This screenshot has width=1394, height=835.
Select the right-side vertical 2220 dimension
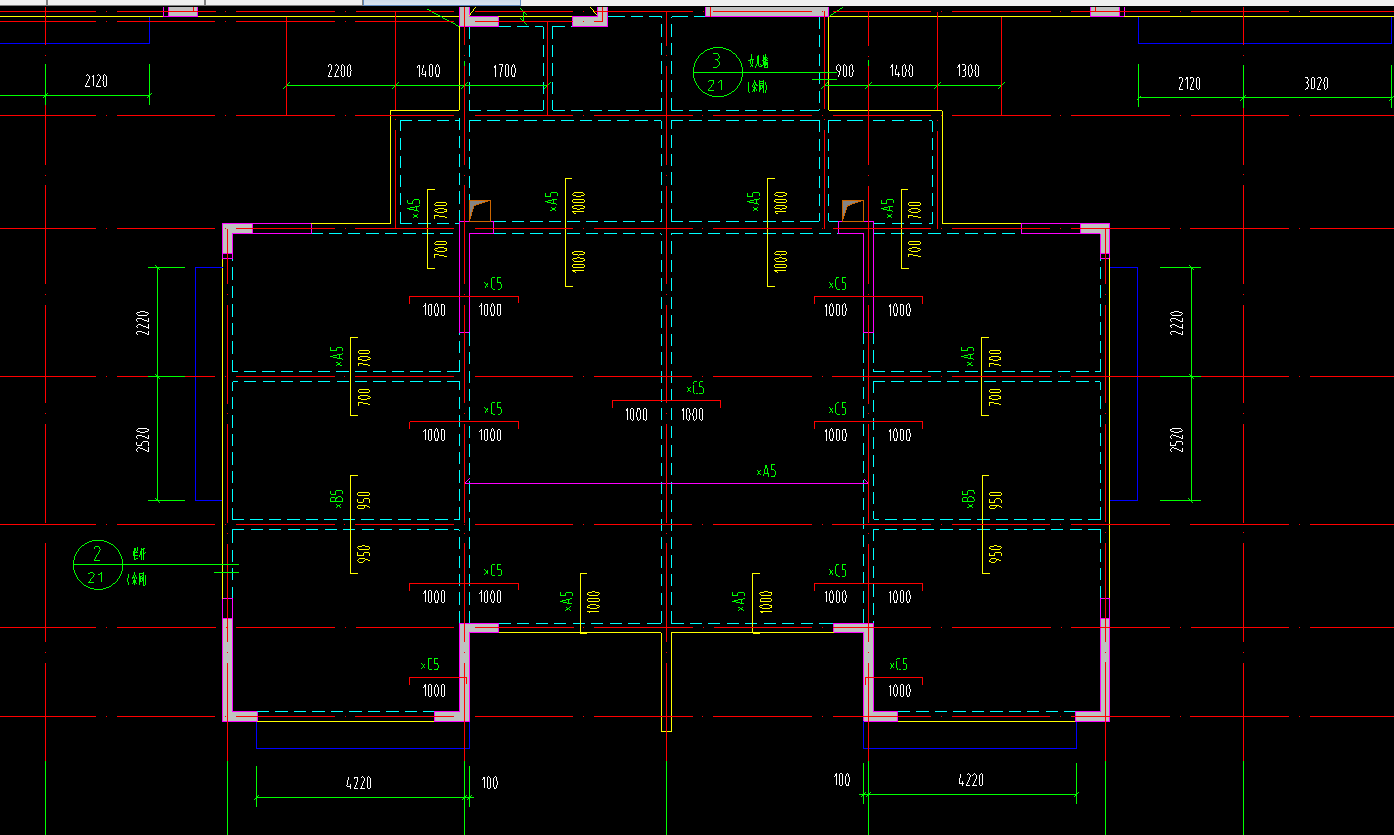(1176, 322)
